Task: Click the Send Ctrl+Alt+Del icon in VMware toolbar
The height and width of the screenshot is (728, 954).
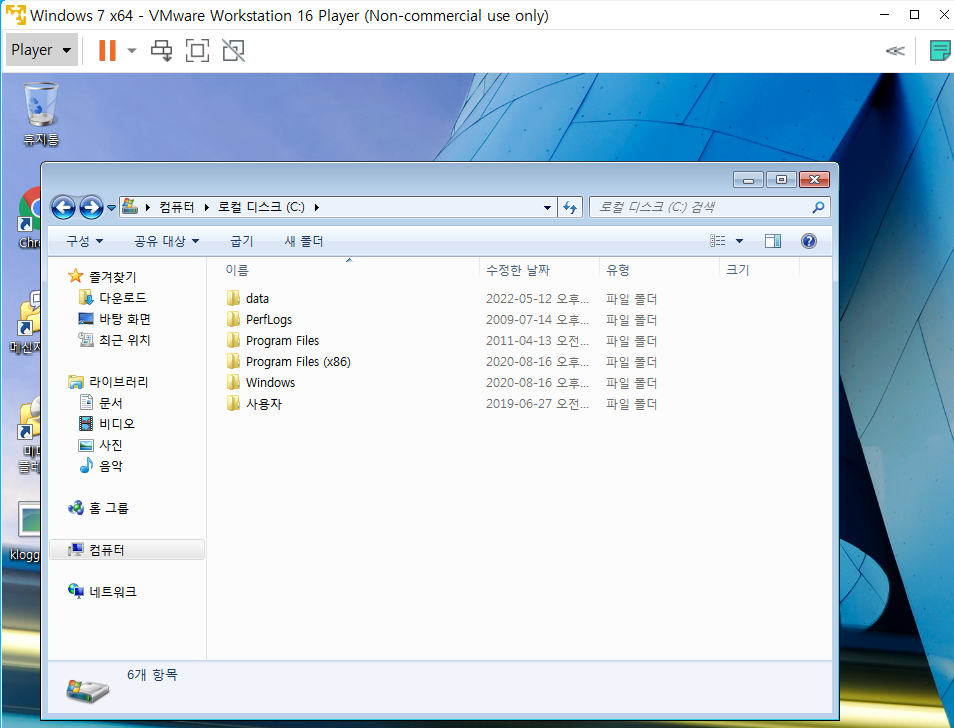Action: (x=162, y=50)
